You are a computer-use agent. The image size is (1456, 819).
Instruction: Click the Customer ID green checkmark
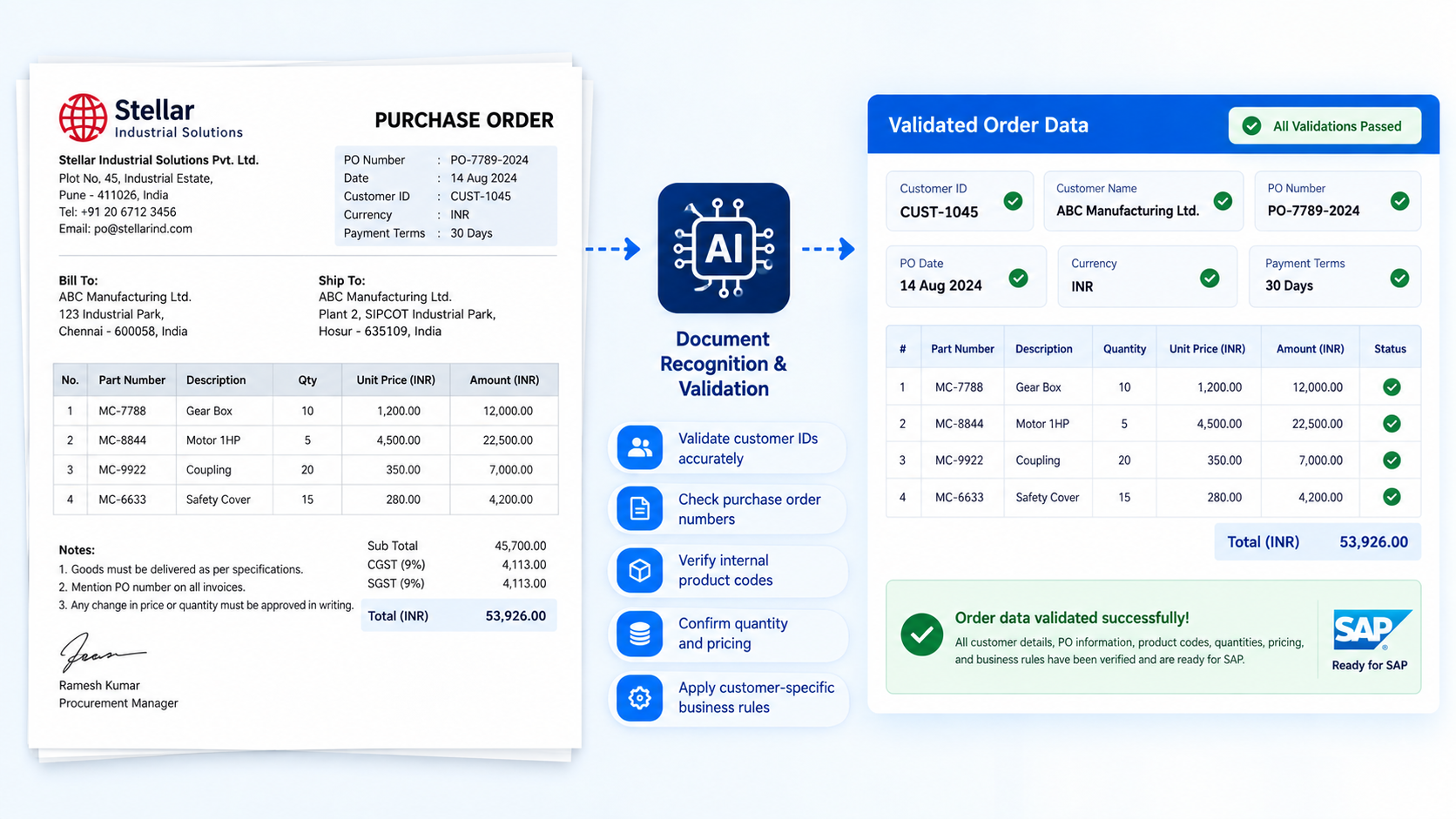point(1013,201)
